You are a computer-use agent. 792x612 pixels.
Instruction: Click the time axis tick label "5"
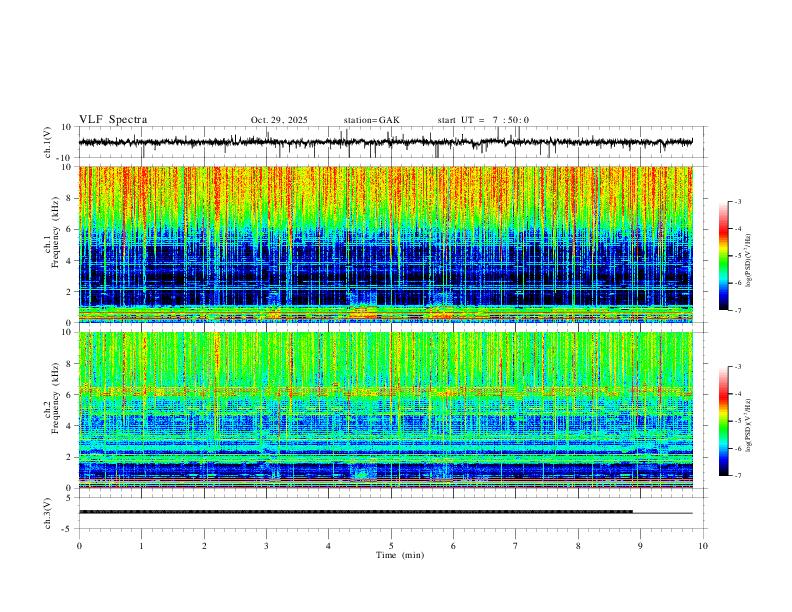(391, 546)
